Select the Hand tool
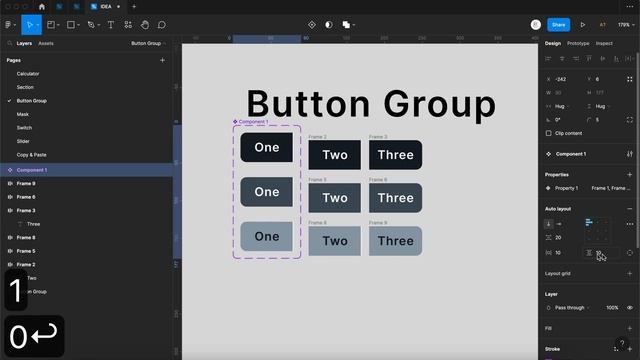 tap(145, 25)
